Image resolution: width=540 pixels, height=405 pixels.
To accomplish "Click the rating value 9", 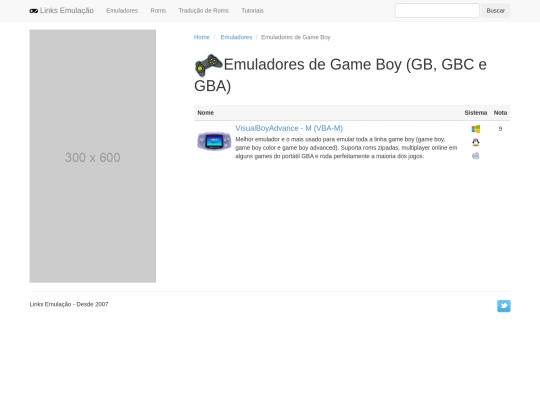I will (x=500, y=129).
